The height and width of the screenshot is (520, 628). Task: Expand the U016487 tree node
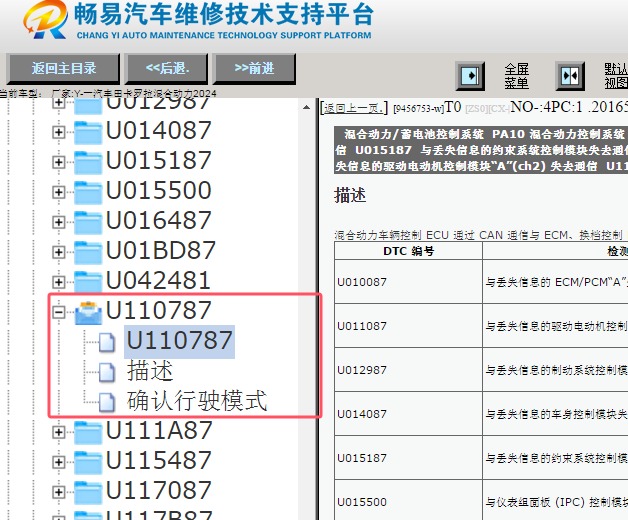58,222
